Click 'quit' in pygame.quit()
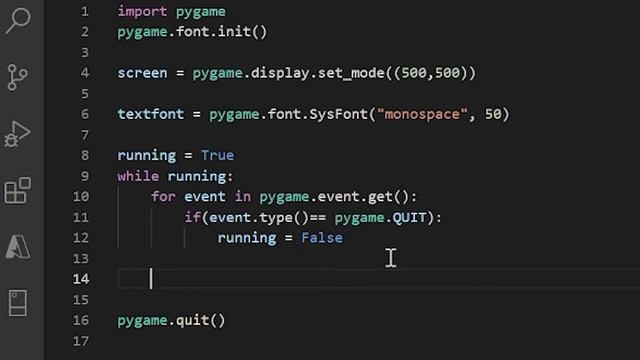Image resolution: width=640 pixels, height=360 pixels. (192, 320)
